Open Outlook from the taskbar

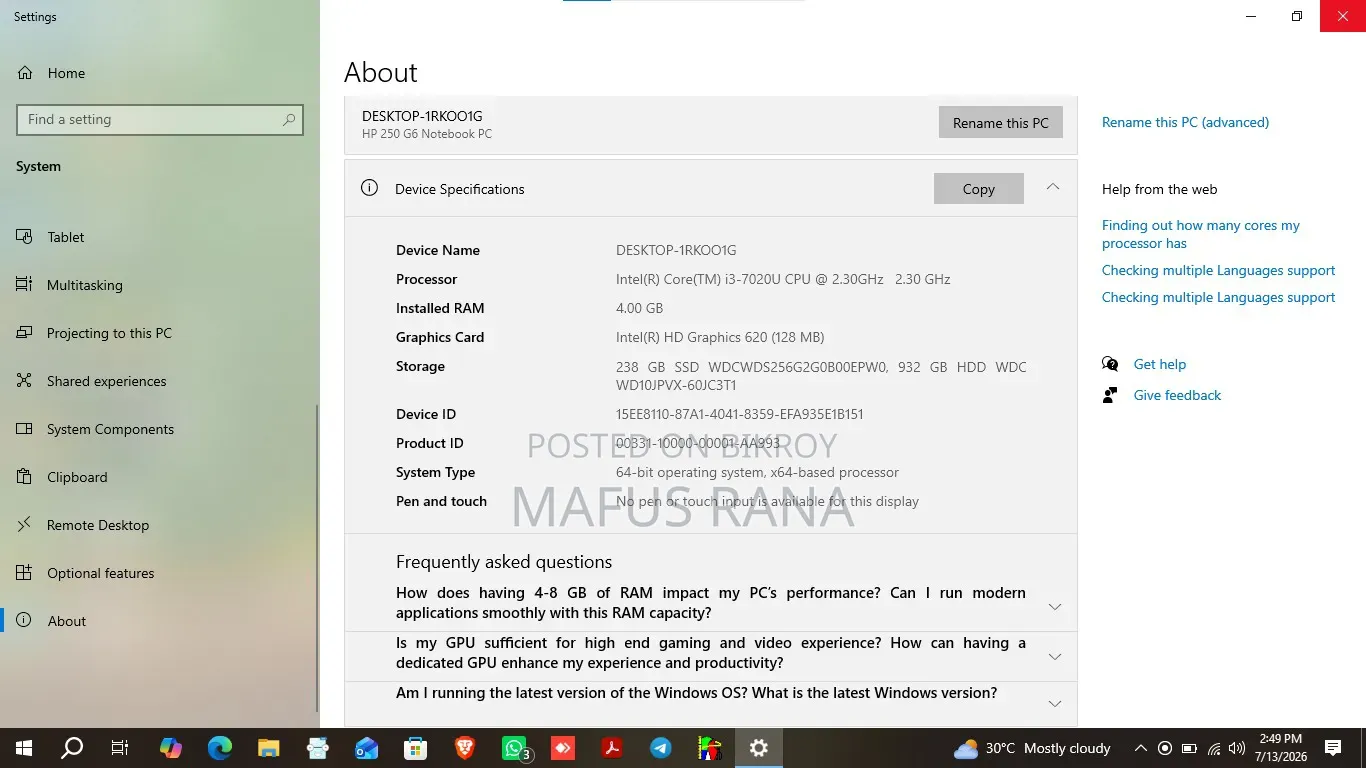click(x=367, y=748)
